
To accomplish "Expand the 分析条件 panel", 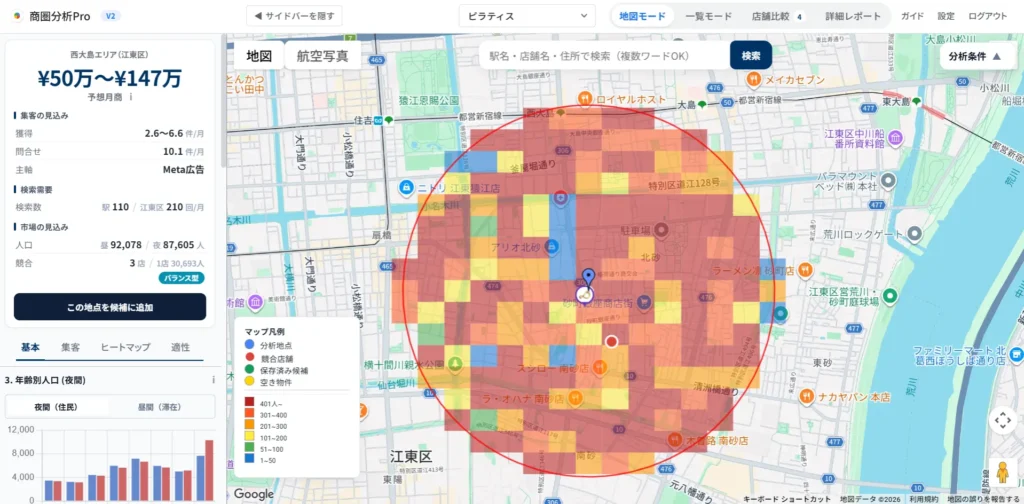I will click(976, 57).
